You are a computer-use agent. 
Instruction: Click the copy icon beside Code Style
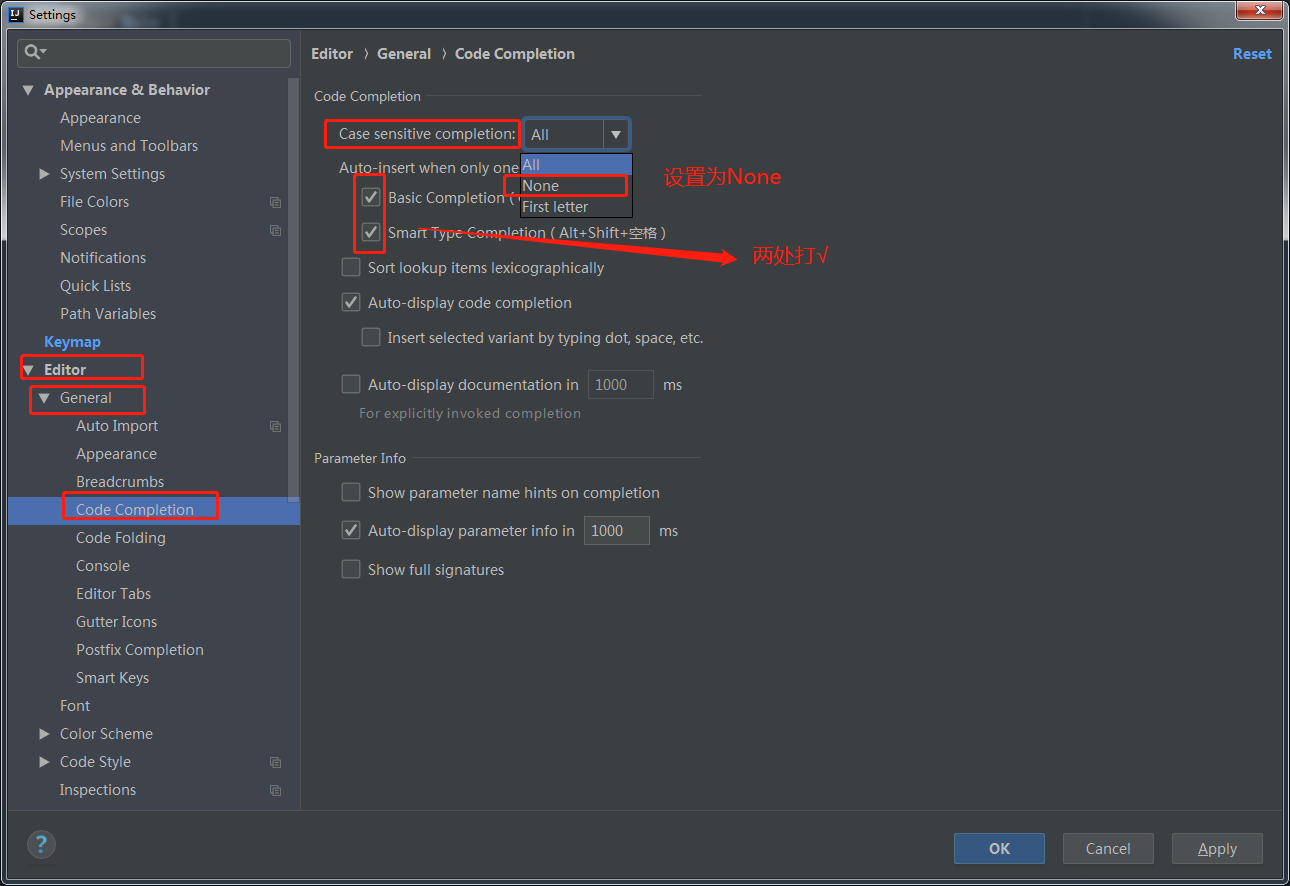(x=276, y=762)
